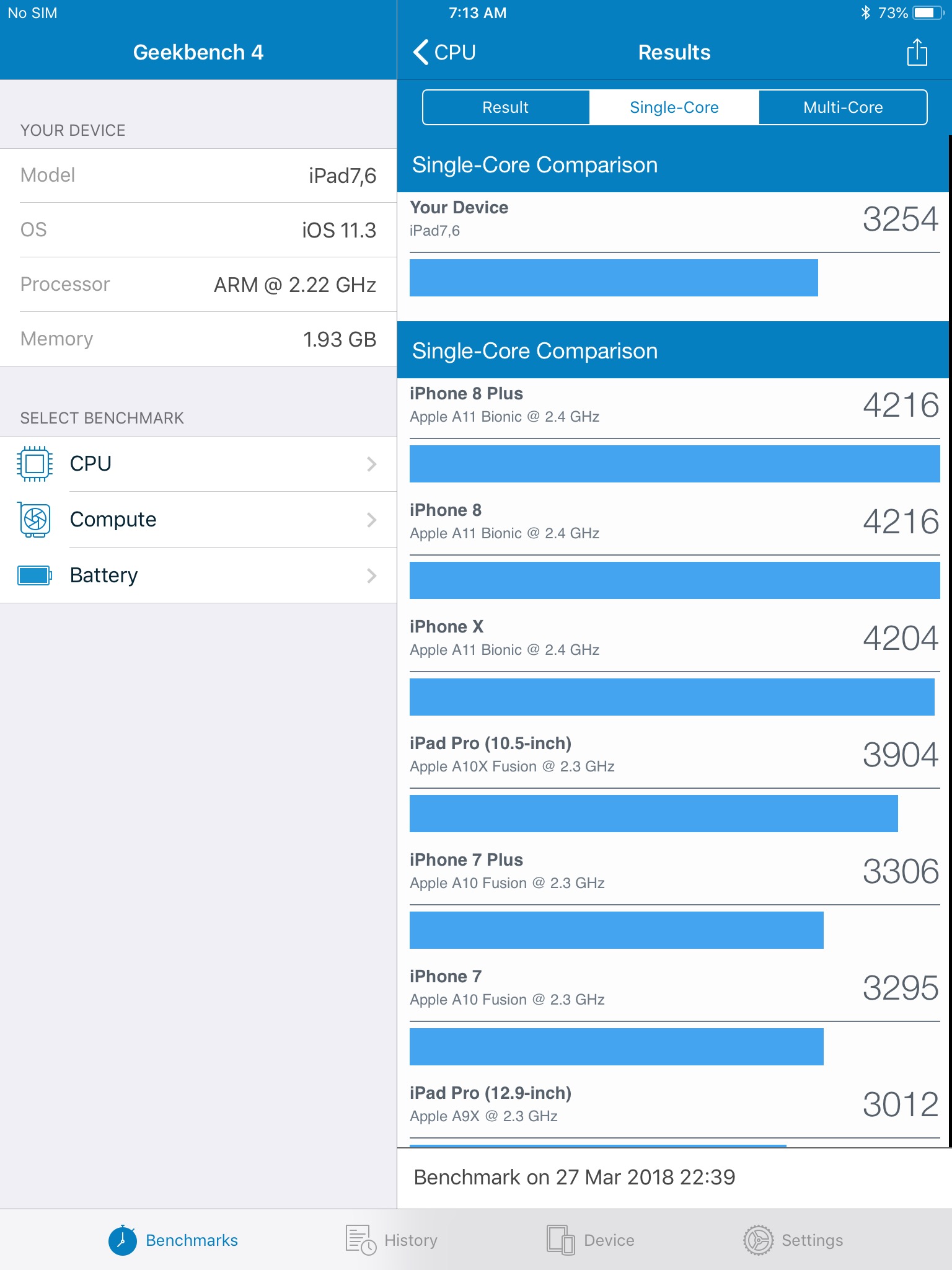Viewport: 952px width, 1270px height.
Task: Expand the Compute benchmark row chevron
Action: coord(372,520)
